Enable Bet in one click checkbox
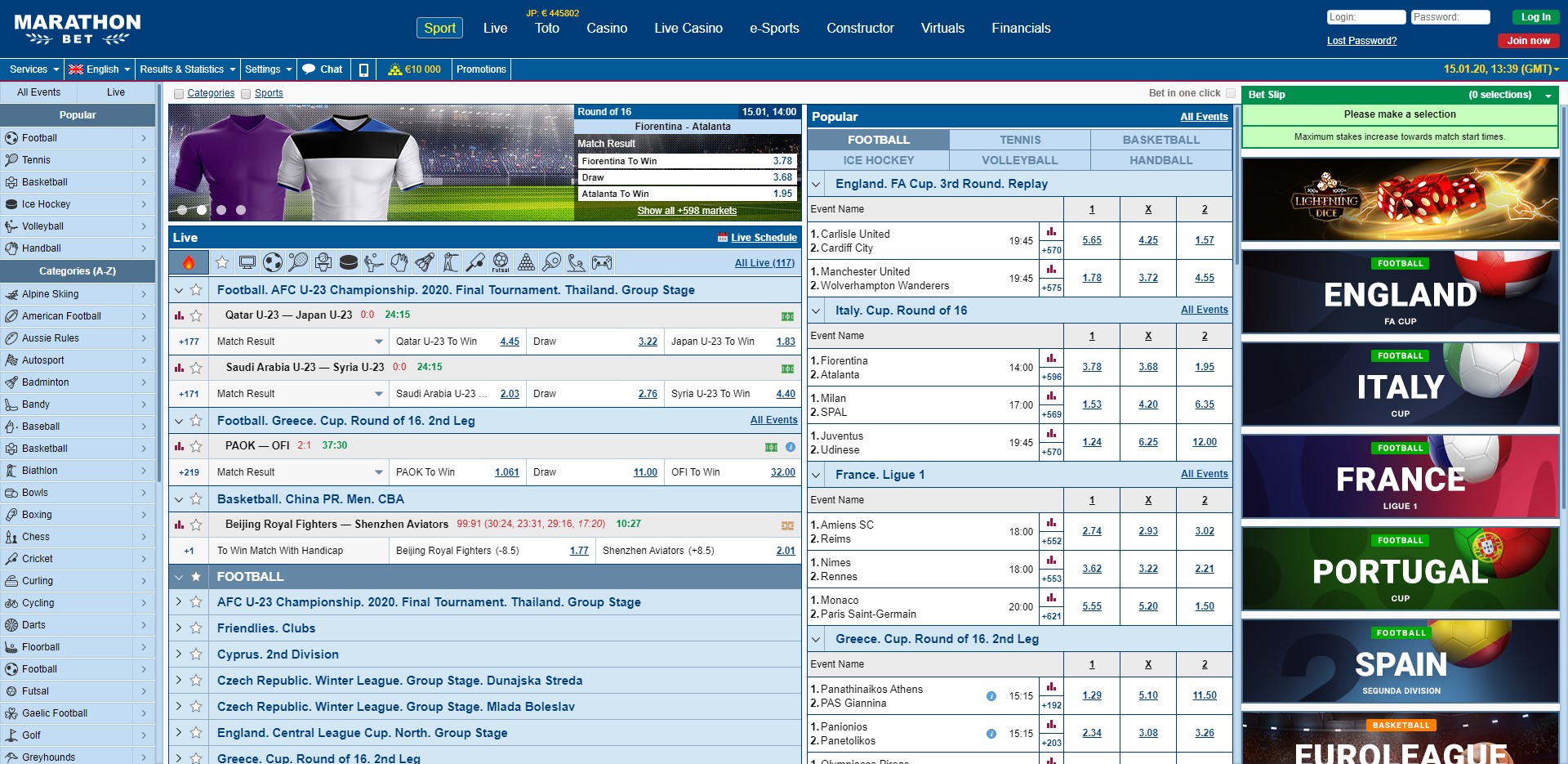 pyautogui.click(x=1231, y=93)
